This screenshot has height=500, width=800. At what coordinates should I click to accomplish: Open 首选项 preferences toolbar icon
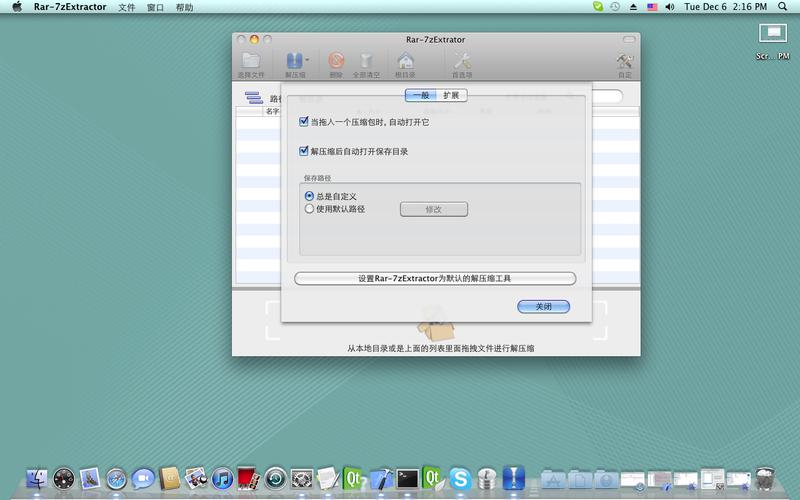pos(462,61)
